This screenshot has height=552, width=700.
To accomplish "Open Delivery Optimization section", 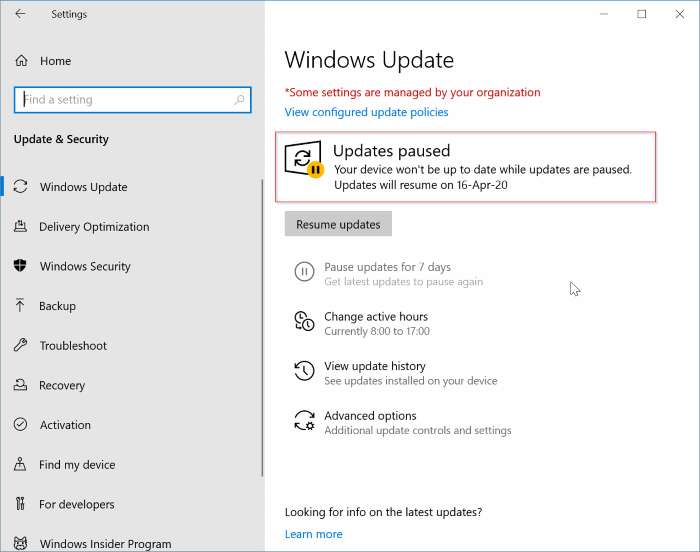I will pyautogui.click(x=94, y=226).
